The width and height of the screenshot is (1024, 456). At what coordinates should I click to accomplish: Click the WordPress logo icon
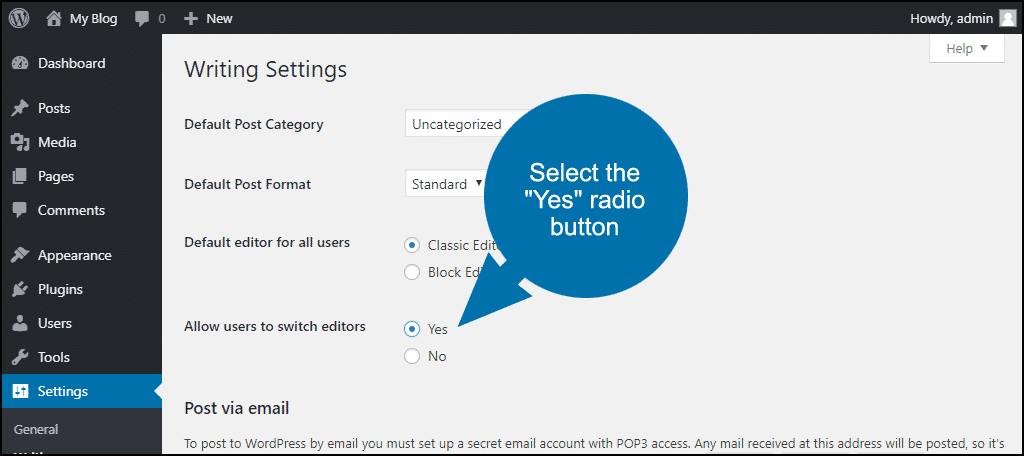click(19, 18)
